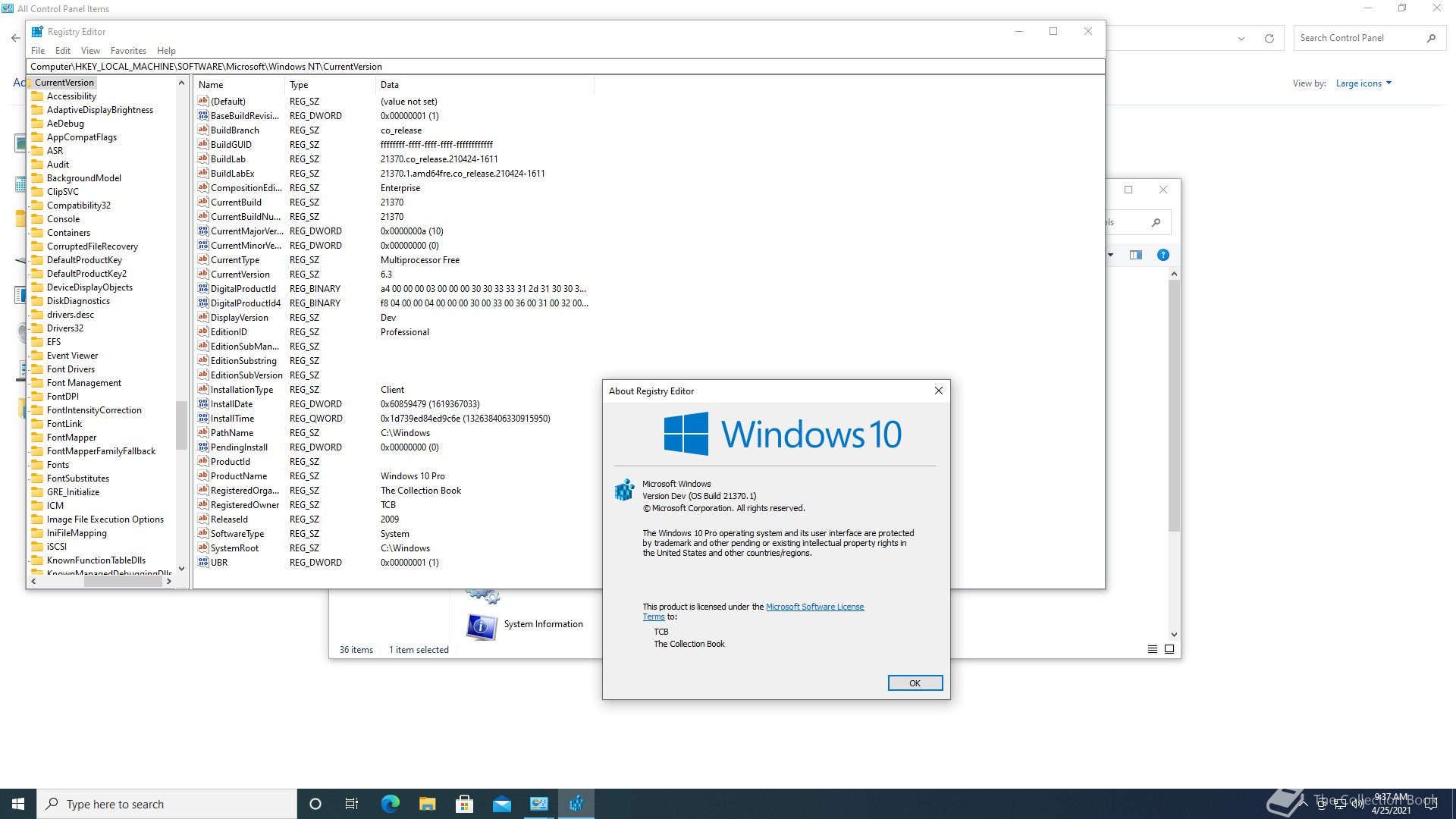Switch to large icons view in status bar
This screenshot has width=1456, height=819.
coord(1169,649)
